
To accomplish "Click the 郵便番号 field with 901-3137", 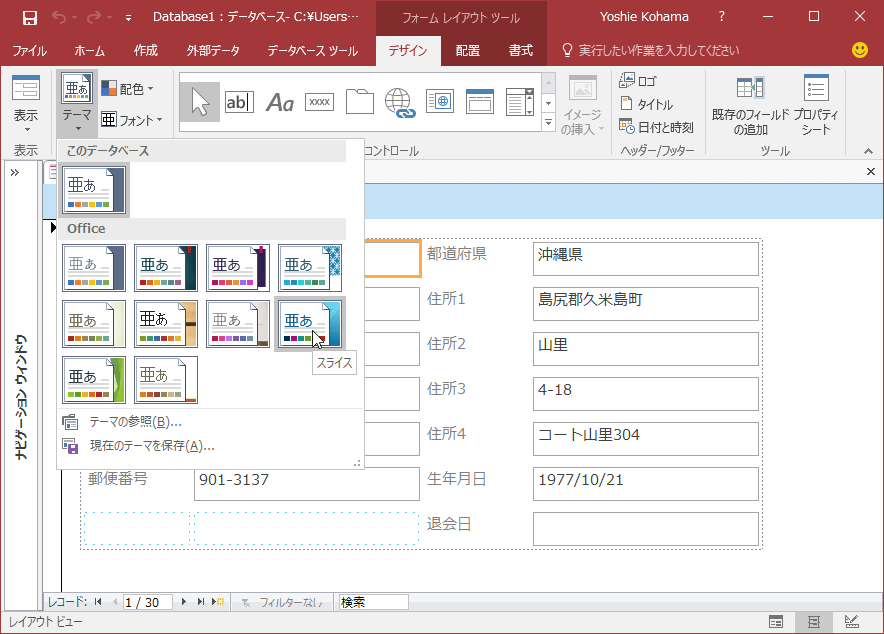I will pyautogui.click(x=307, y=484).
